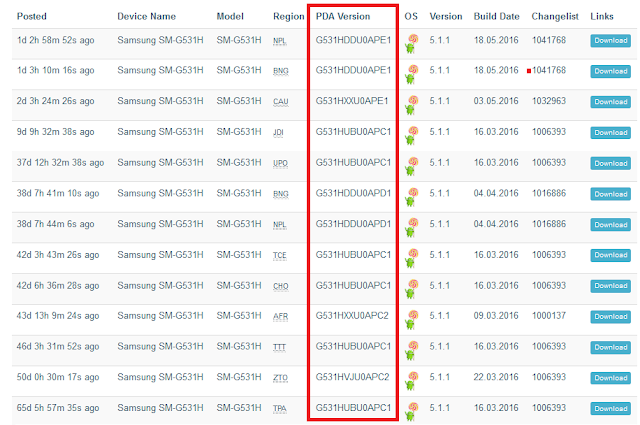Select changelist number 1000137
Screen dimensions: 640x425
pyautogui.click(x=549, y=316)
